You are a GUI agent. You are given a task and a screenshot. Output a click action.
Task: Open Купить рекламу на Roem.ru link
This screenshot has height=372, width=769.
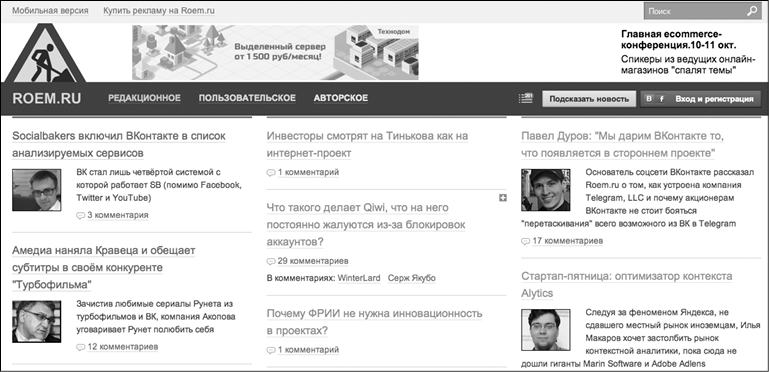click(159, 10)
